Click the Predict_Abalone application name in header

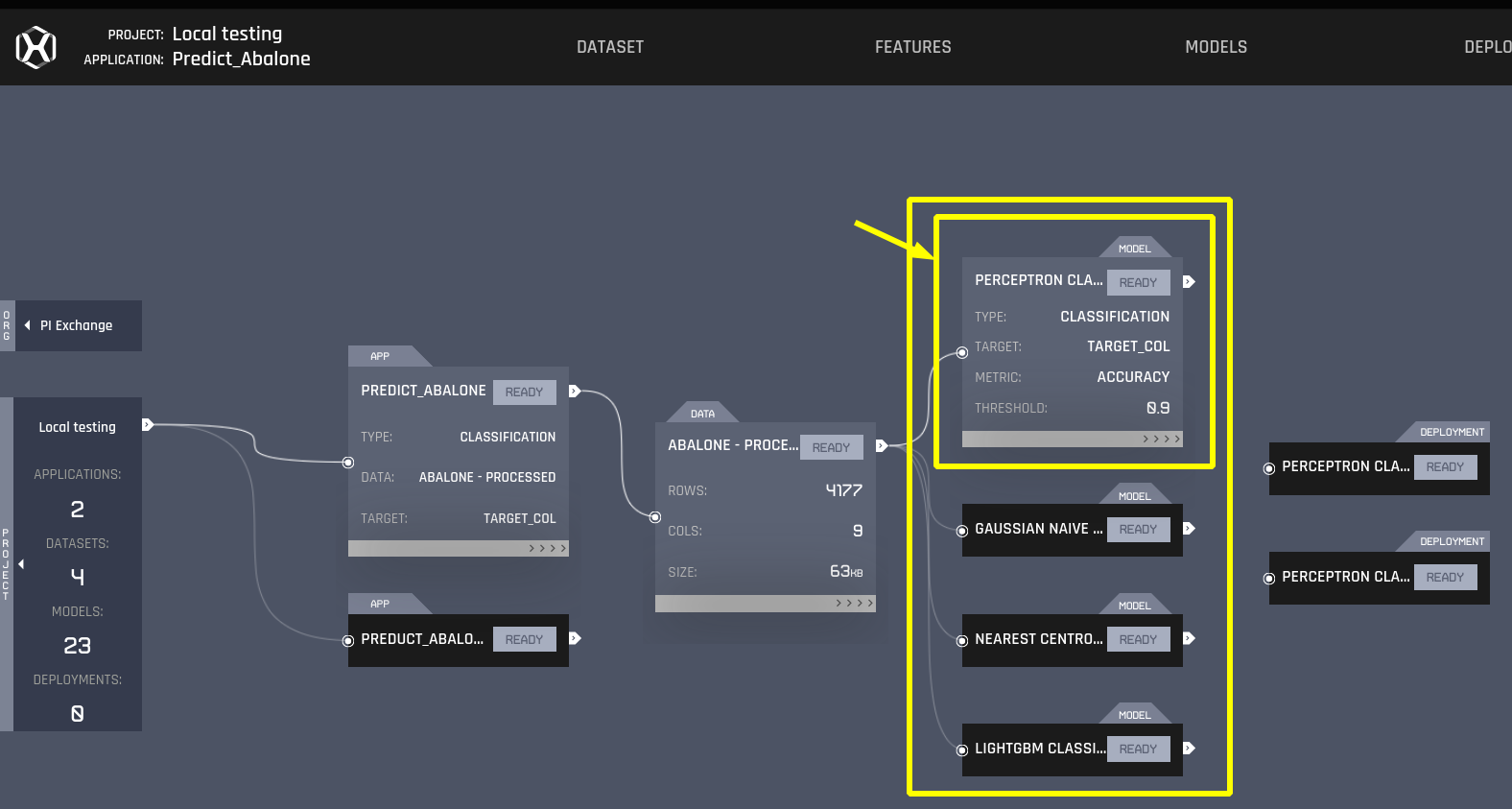click(x=242, y=59)
